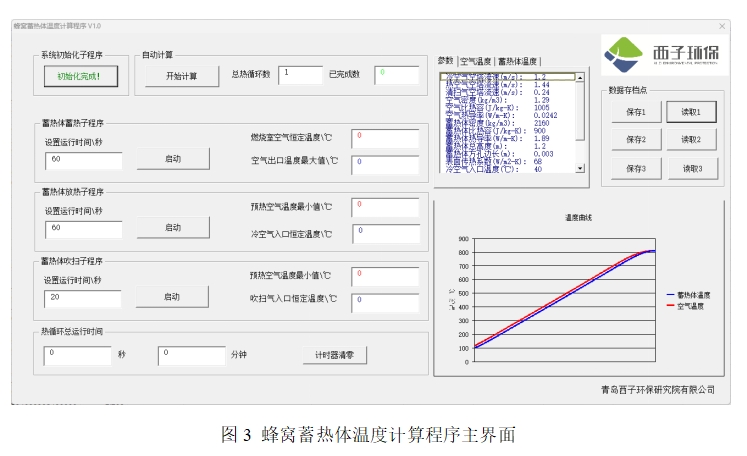
Task: Click the 燃烧室空气恒定温度 field
Action: coord(385,139)
